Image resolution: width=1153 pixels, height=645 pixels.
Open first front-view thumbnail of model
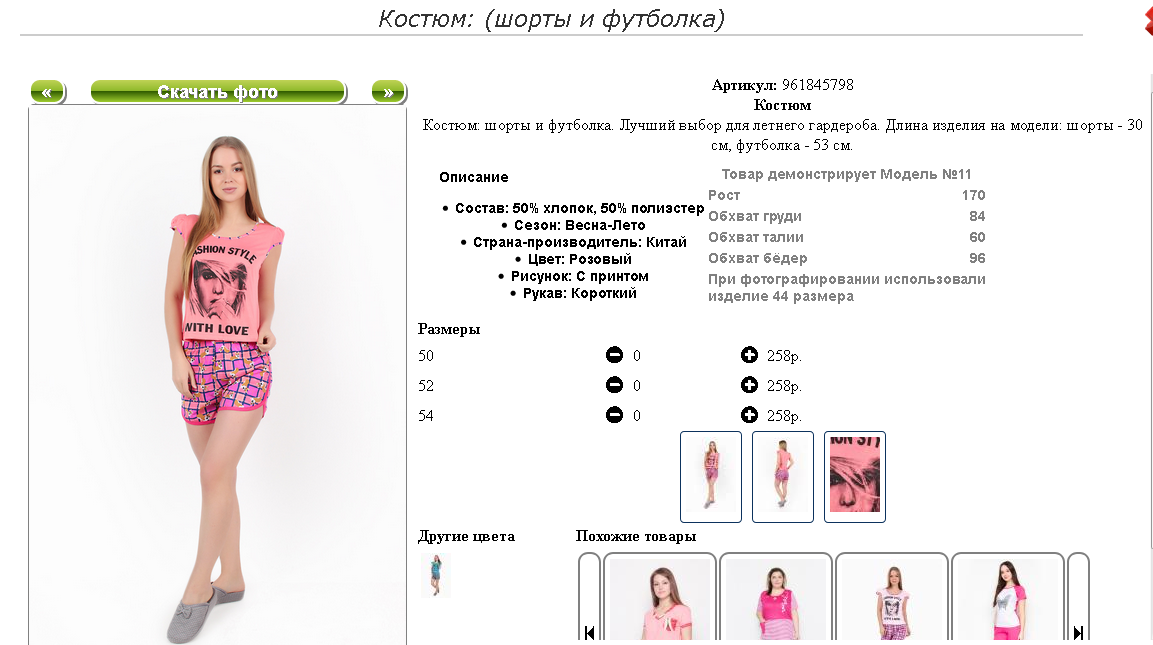pyautogui.click(x=710, y=477)
